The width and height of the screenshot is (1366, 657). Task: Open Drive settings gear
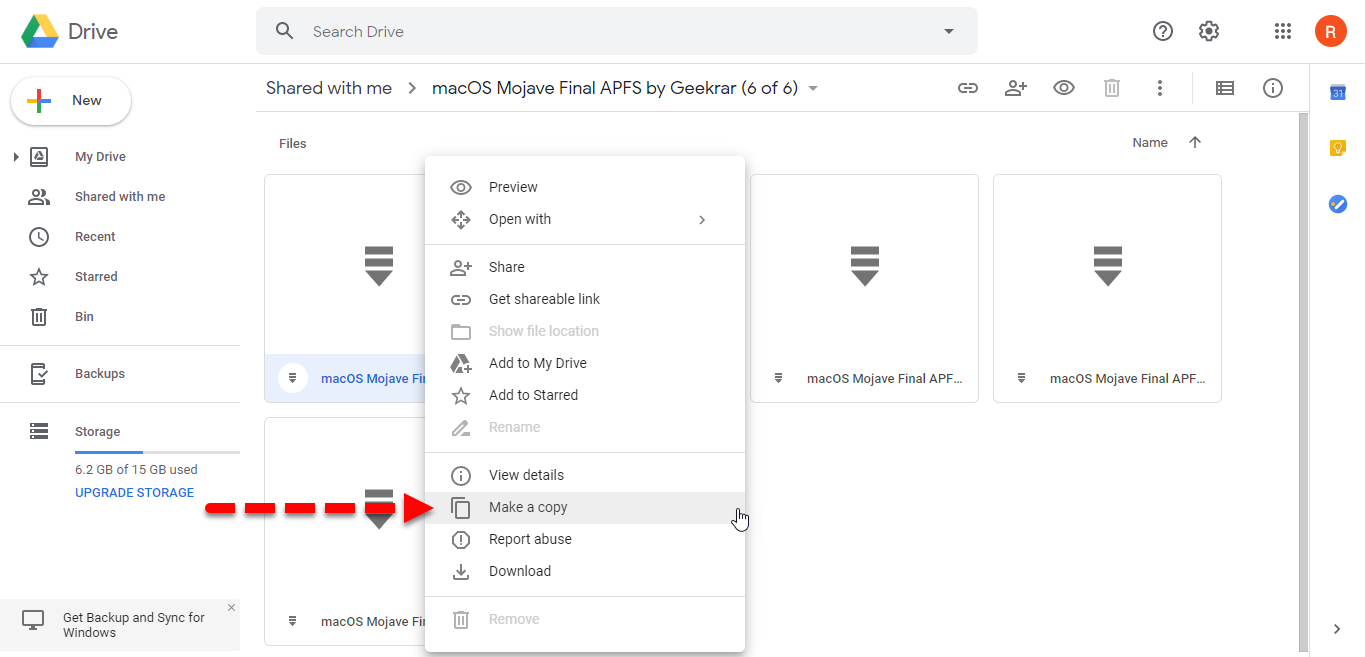pyautogui.click(x=1209, y=31)
